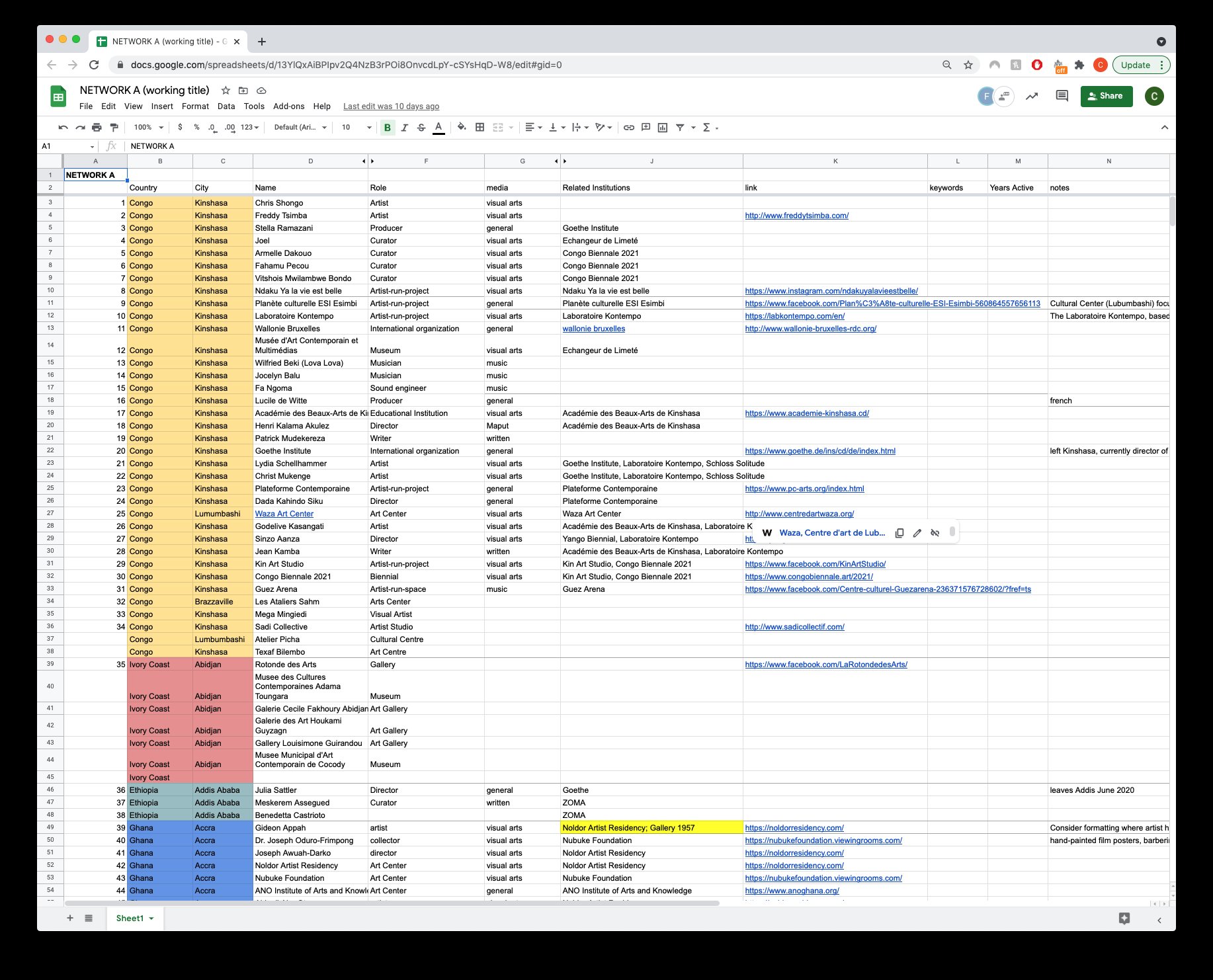Open the vertical align dropdown
This screenshot has height=980, width=1213.
coord(557,128)
